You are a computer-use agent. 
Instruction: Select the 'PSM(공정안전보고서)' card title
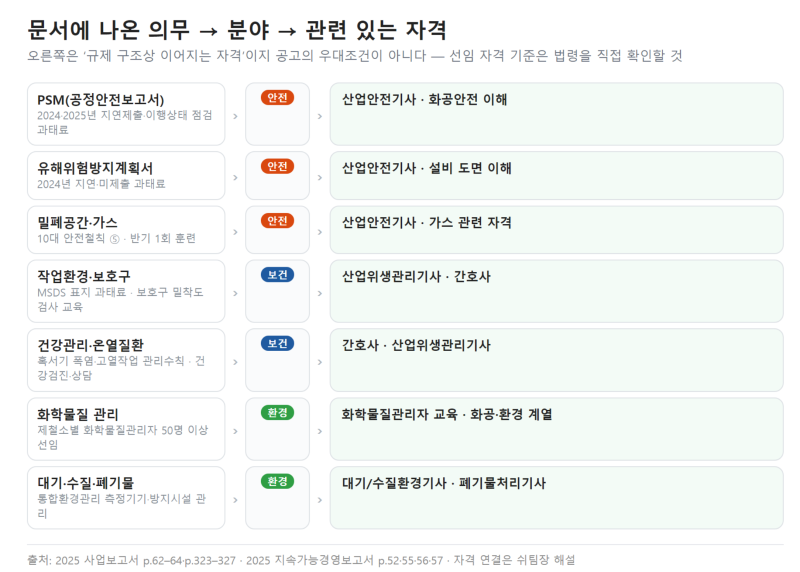click(x=101, y=100)
